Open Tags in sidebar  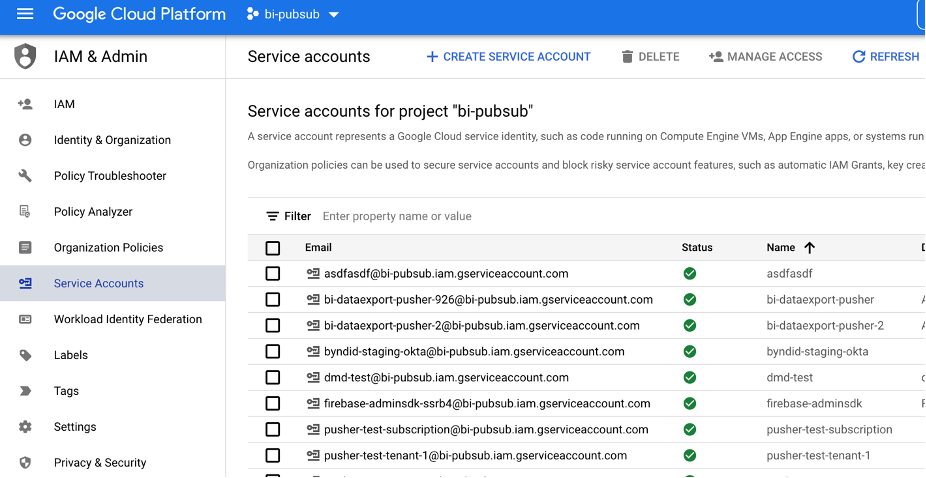[112, 391]
